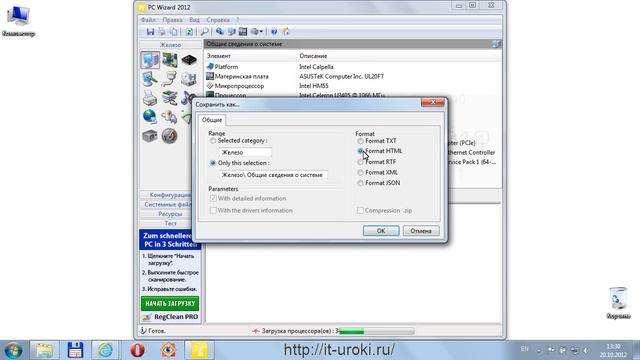The width and height of the screenshot is (640, 360).
Task: Click the Save floppy icon in PC Wizard toolbar
Action: [150, 32]
